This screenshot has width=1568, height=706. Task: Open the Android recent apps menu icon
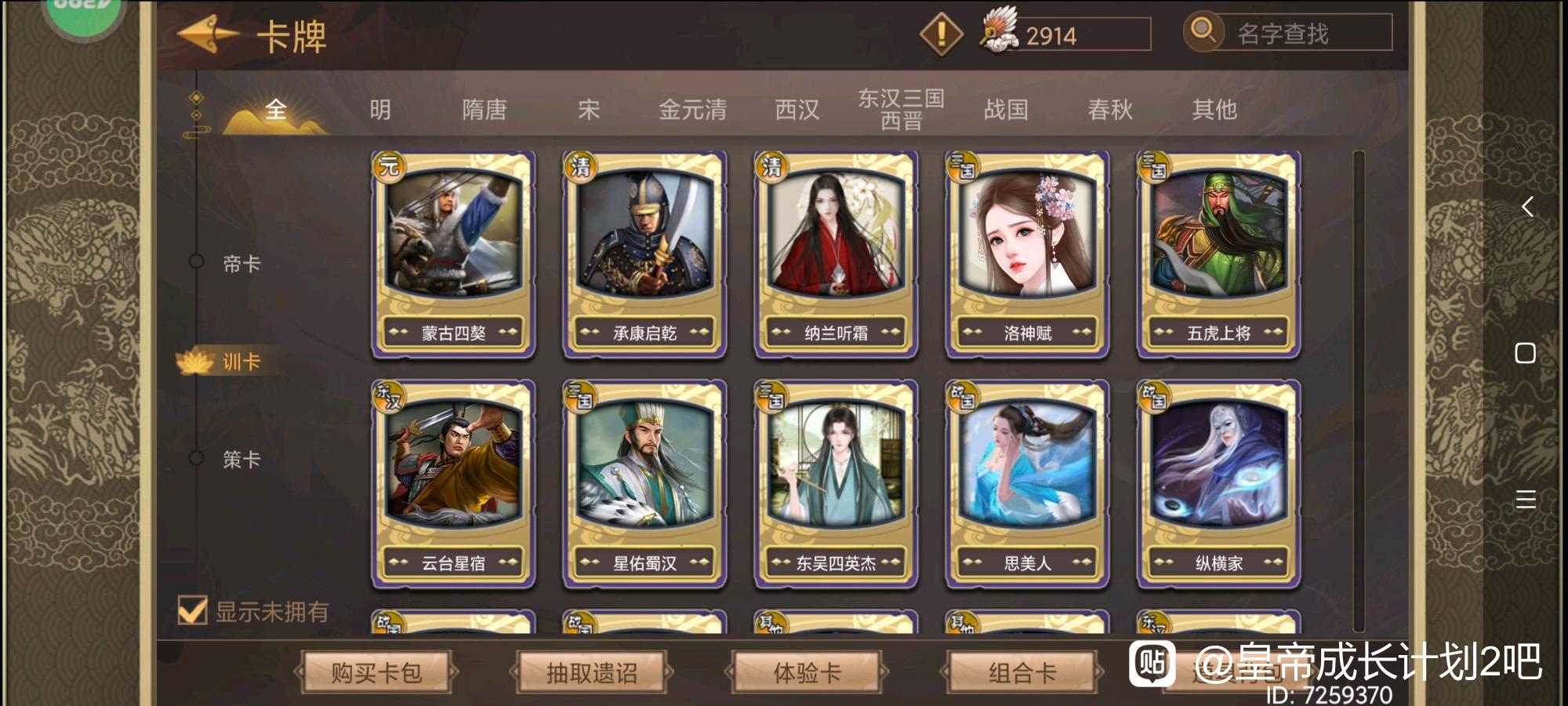pos(1526,499)
